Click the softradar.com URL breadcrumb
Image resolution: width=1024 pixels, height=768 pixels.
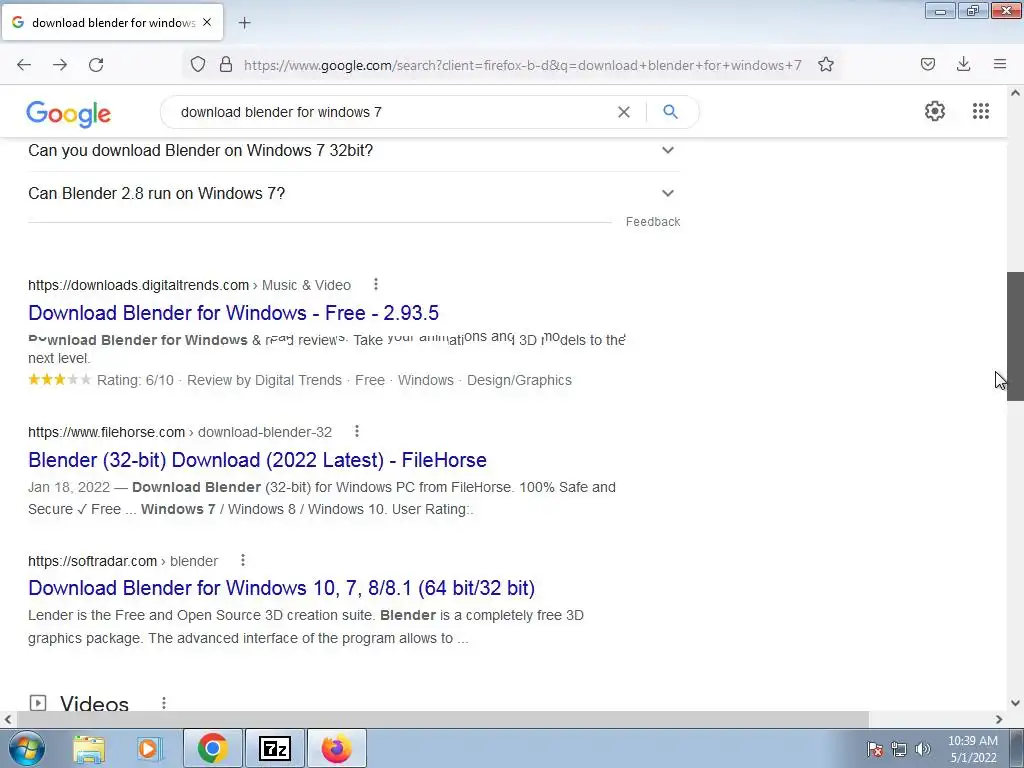123,561
